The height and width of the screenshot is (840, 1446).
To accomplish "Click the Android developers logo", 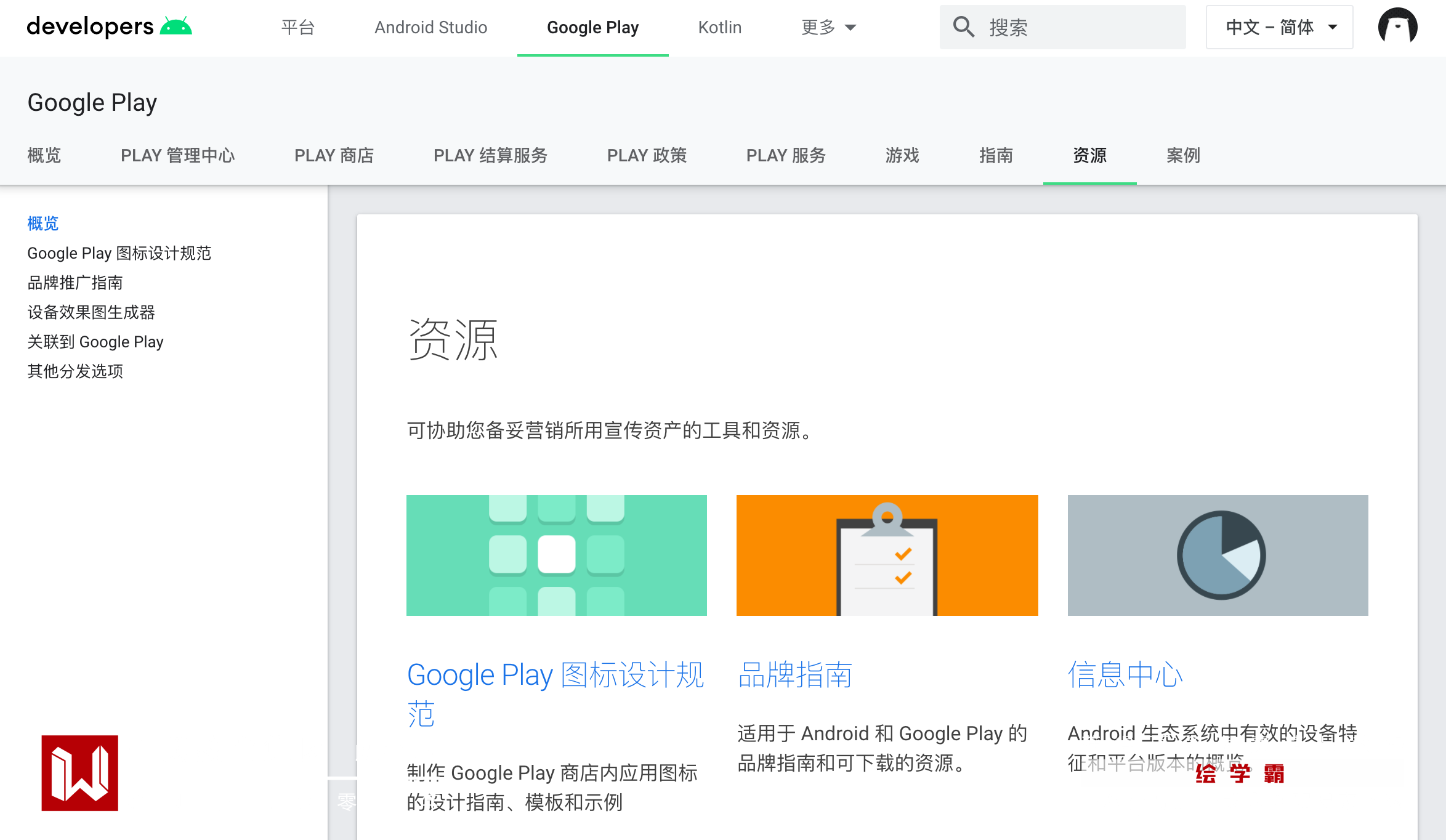I will [110, 27].
